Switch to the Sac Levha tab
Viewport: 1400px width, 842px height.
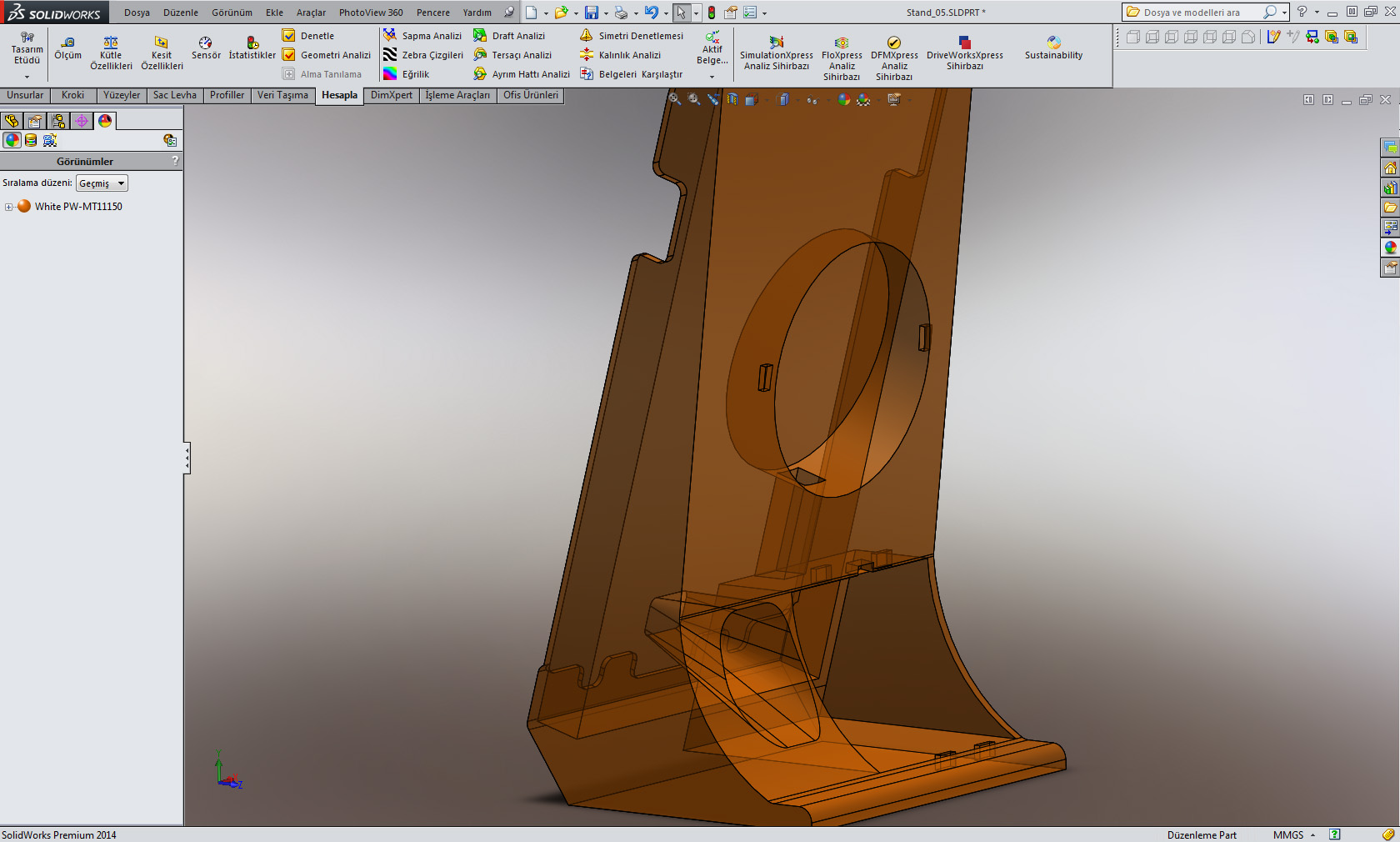[x=175, y=95]
